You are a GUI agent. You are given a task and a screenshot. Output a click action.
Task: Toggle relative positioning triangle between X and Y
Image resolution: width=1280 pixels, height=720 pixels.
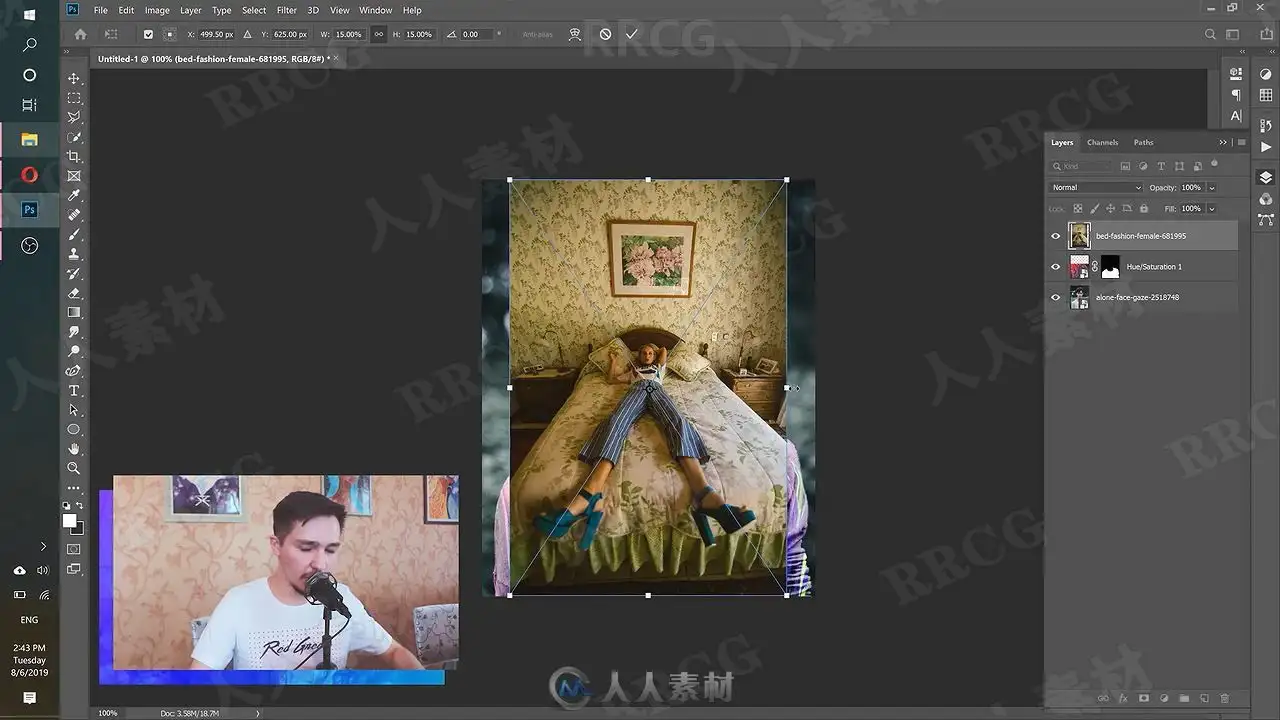(248, 34)
